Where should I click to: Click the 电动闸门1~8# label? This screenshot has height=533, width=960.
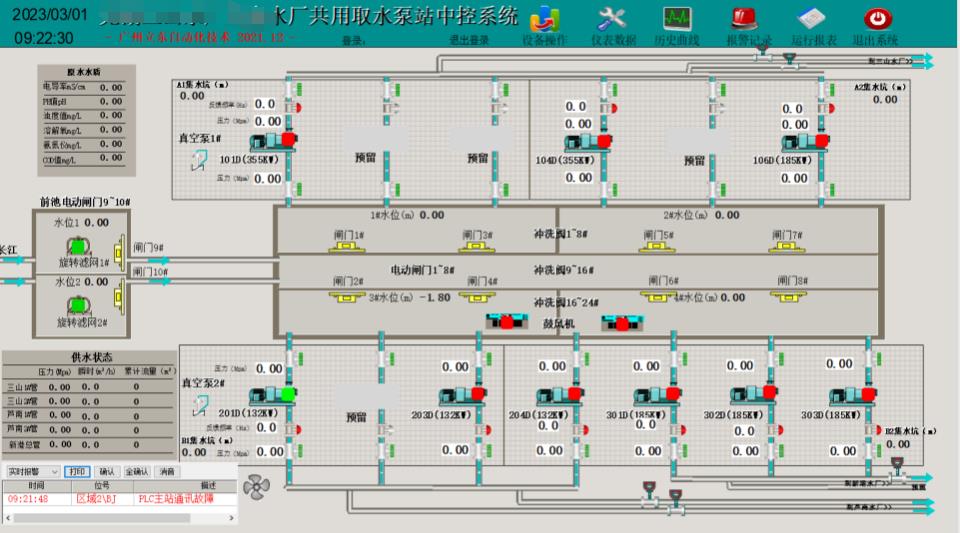tap(422, 270)
